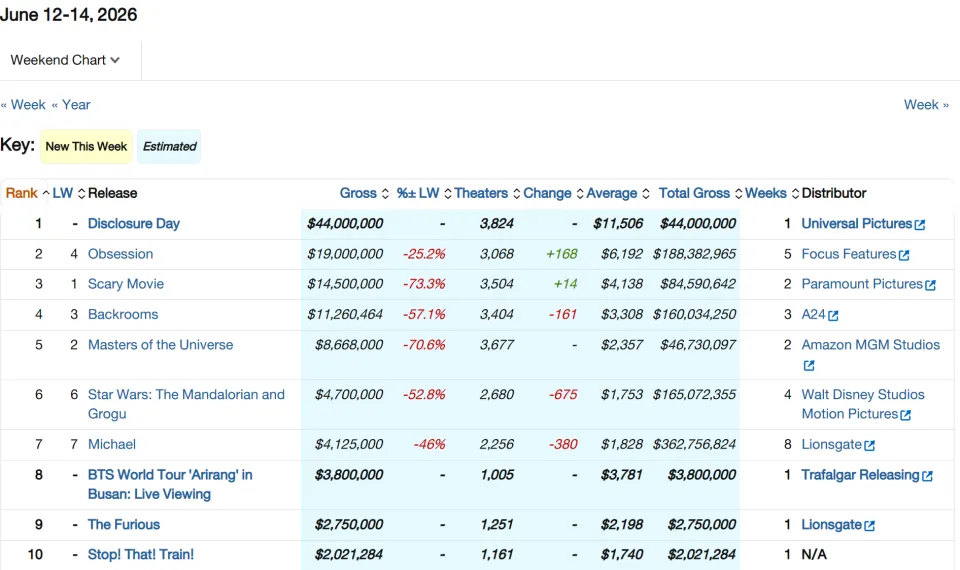Sort by Weeks column header
Screen dimensions: 960x570
click(771, 193)
